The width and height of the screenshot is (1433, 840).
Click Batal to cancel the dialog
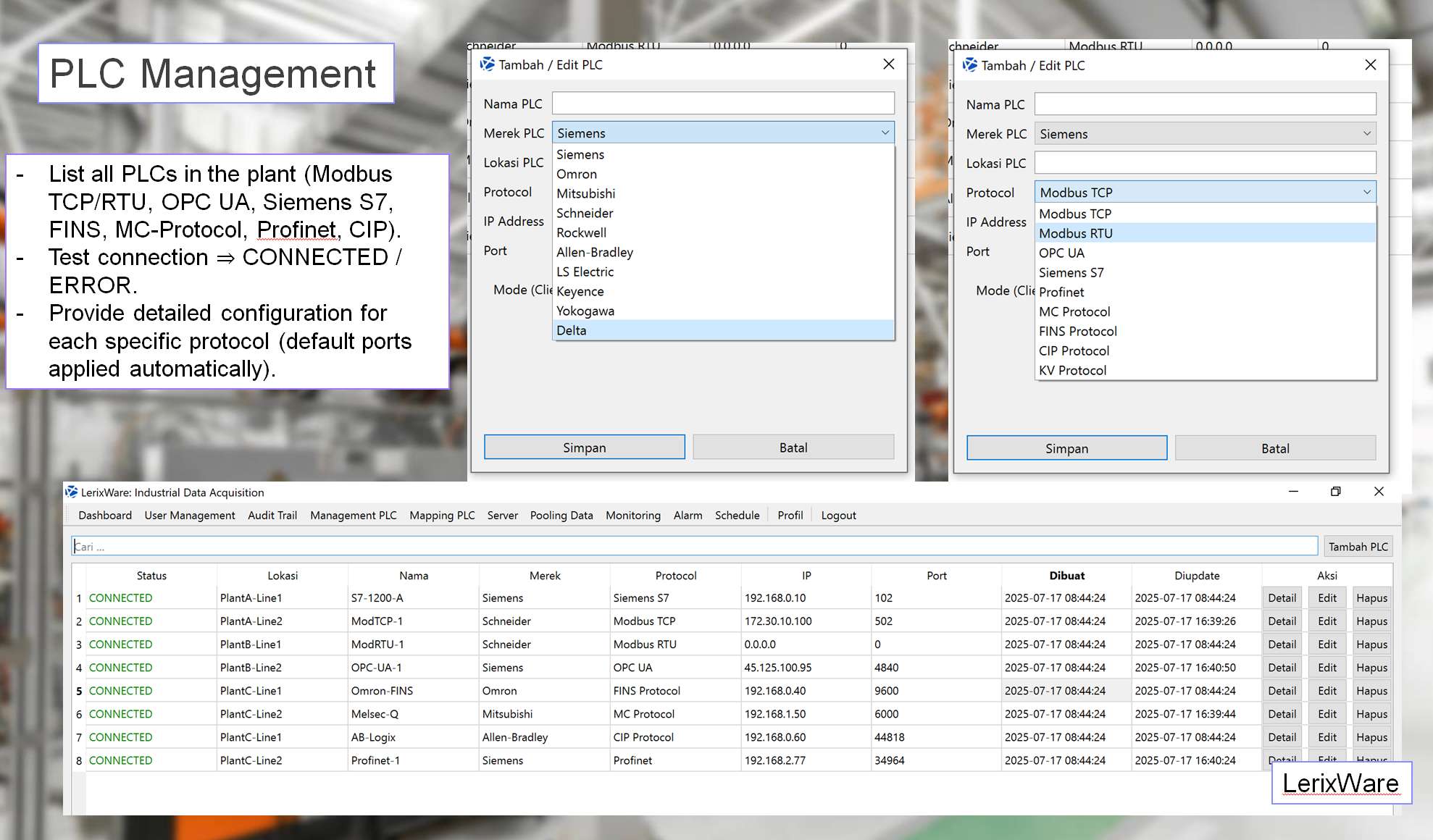793,447
